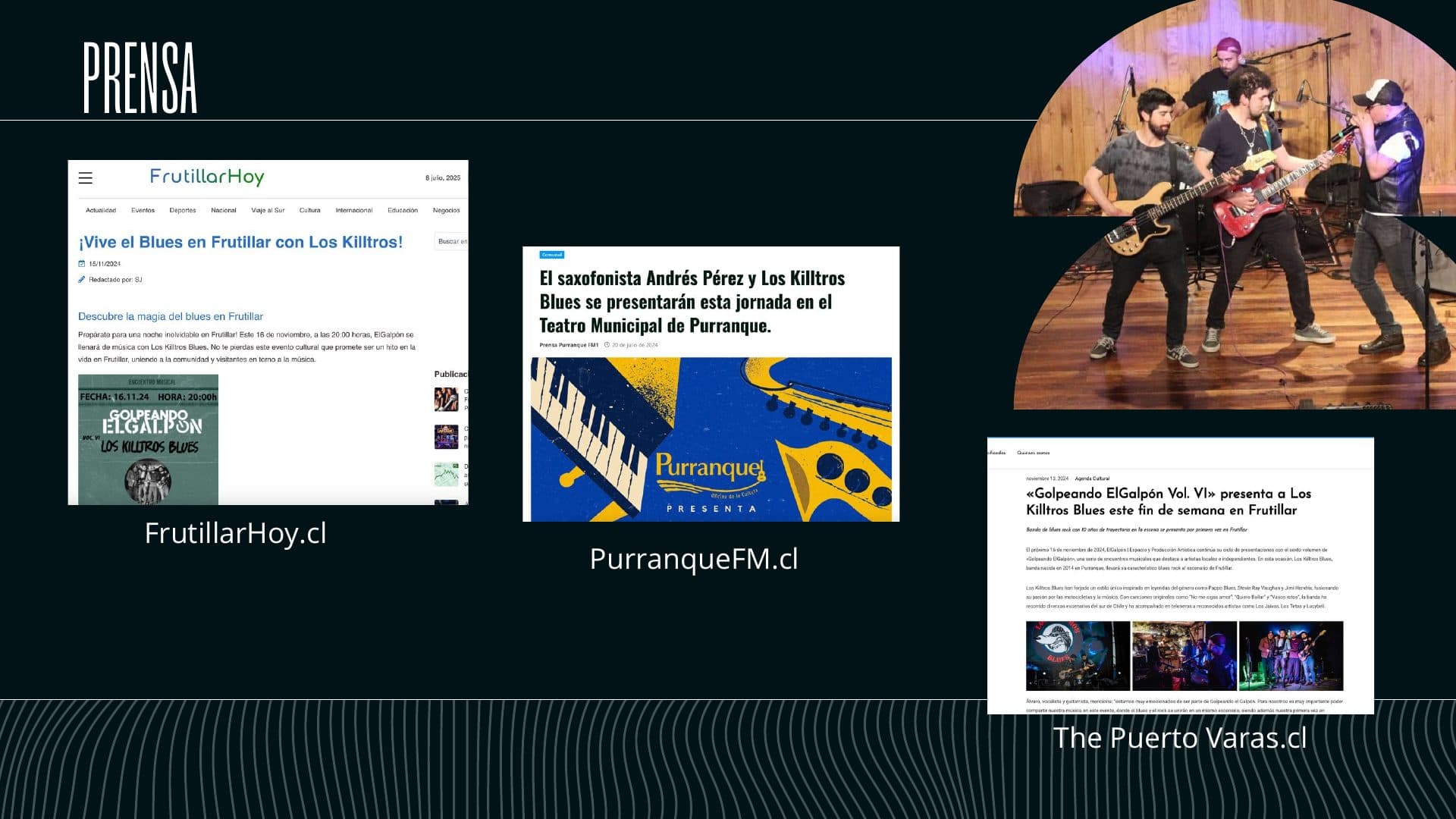Click the FrutillarHoy logo
The image size is (1456, 819).
tap(207, 177)
